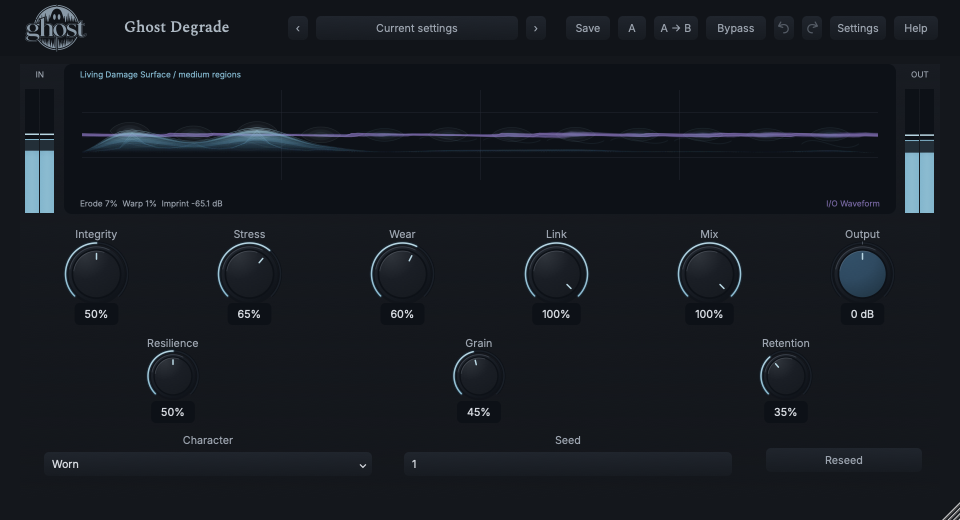This screenshot has height=520, width=960.
Task: Click the Resilience 50% value box
Action: click(x=173, y=412)
